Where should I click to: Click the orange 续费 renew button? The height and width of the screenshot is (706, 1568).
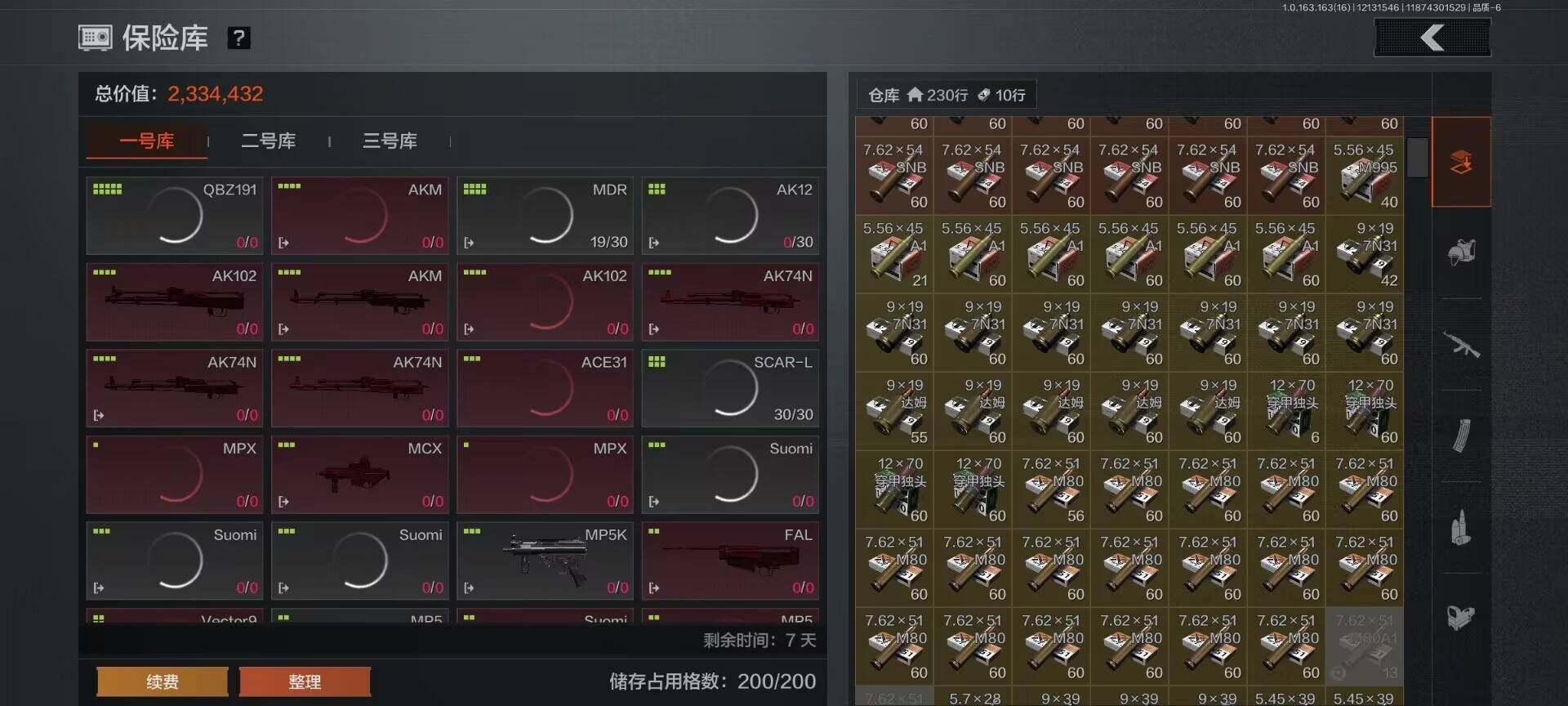click(162, 681)
